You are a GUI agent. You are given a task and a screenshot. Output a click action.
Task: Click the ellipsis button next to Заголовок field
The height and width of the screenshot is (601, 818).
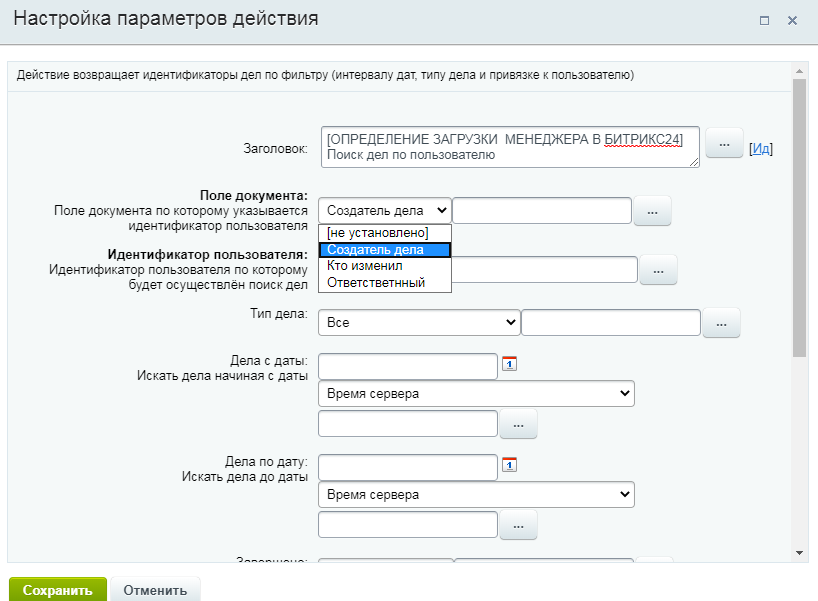coord(724,143)
